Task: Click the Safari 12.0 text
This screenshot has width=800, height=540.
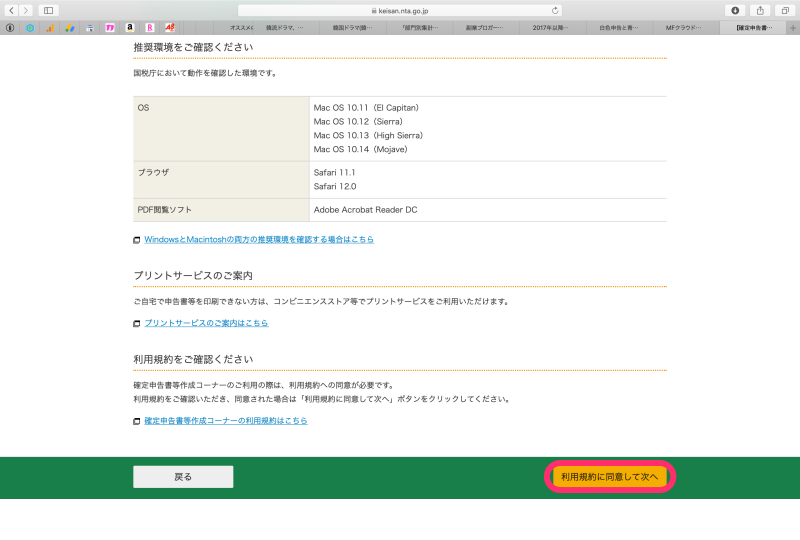Action: [335, 186]
